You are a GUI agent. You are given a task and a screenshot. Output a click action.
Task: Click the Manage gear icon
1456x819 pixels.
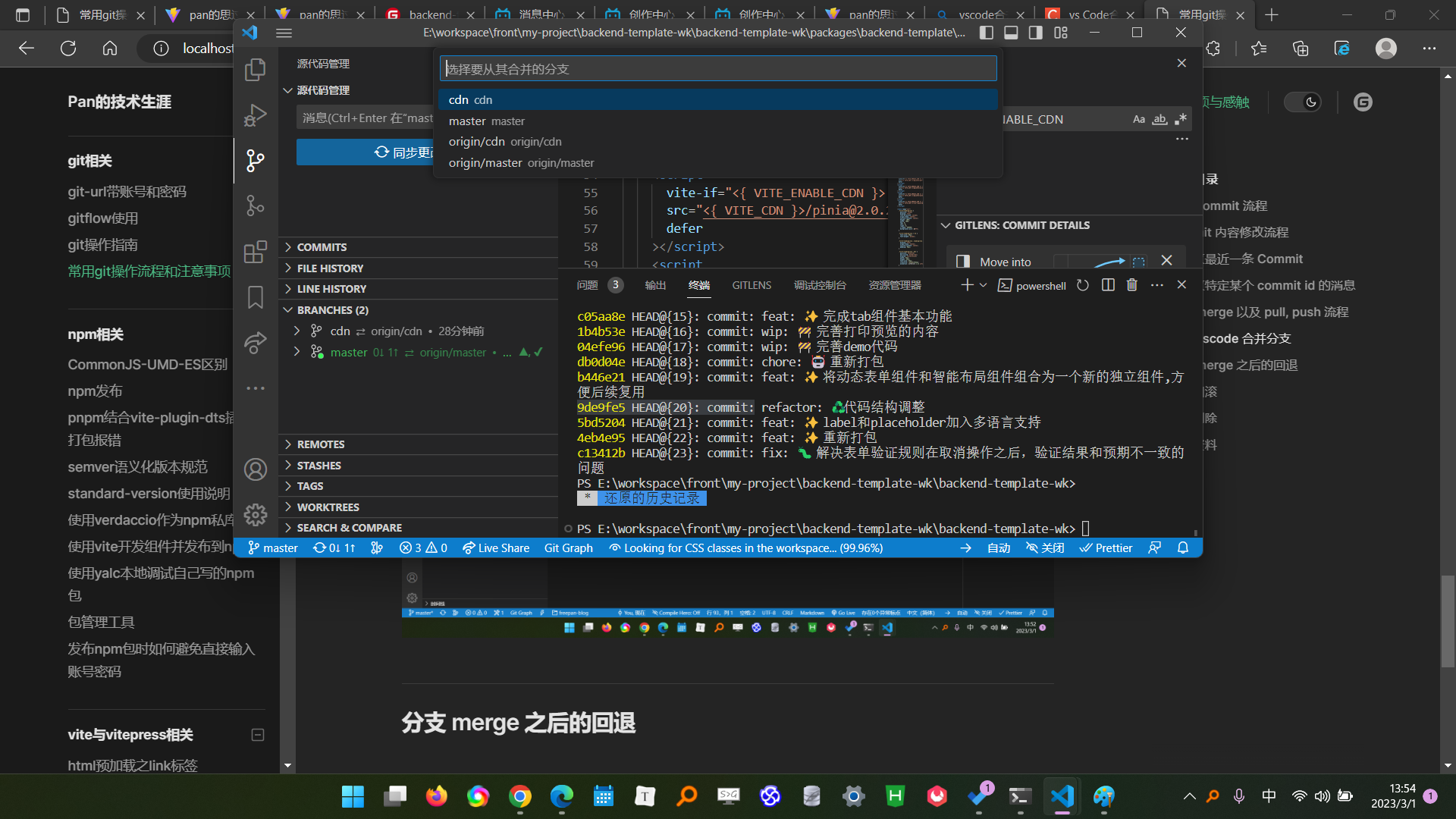click(x=256, y=515)
